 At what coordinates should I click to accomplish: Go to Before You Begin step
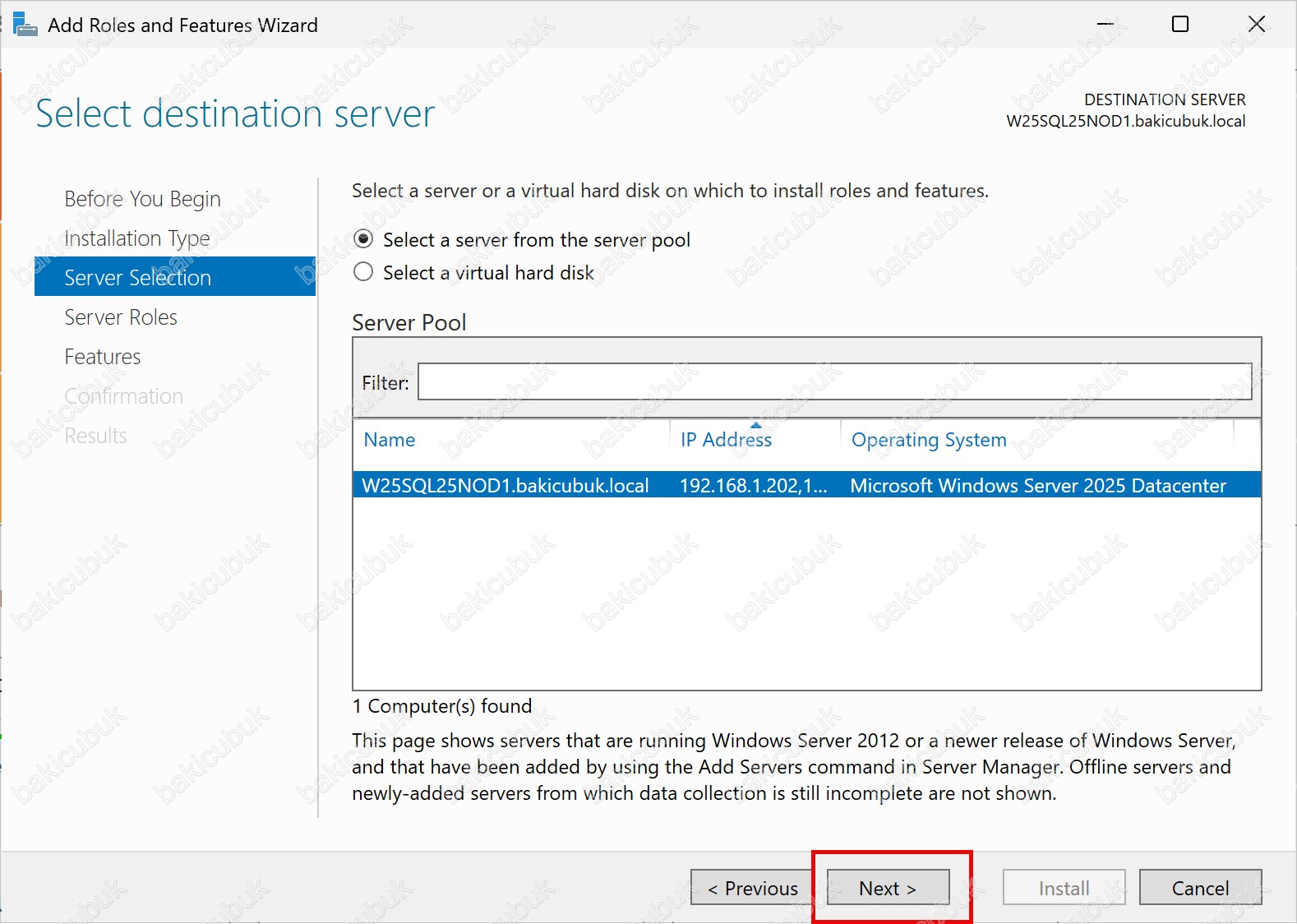tap(142, 199)
